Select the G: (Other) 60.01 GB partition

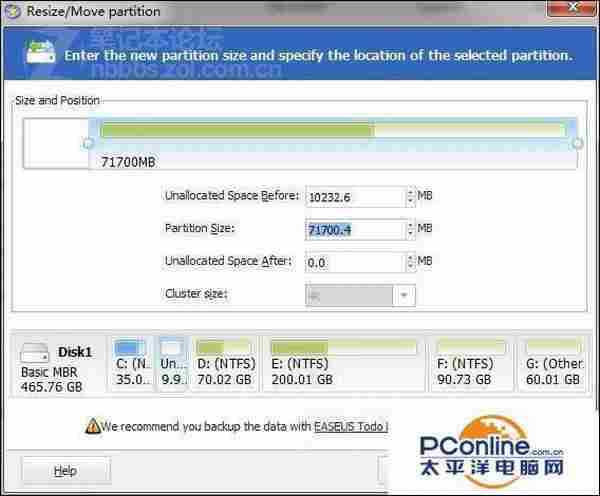(553, 365)
